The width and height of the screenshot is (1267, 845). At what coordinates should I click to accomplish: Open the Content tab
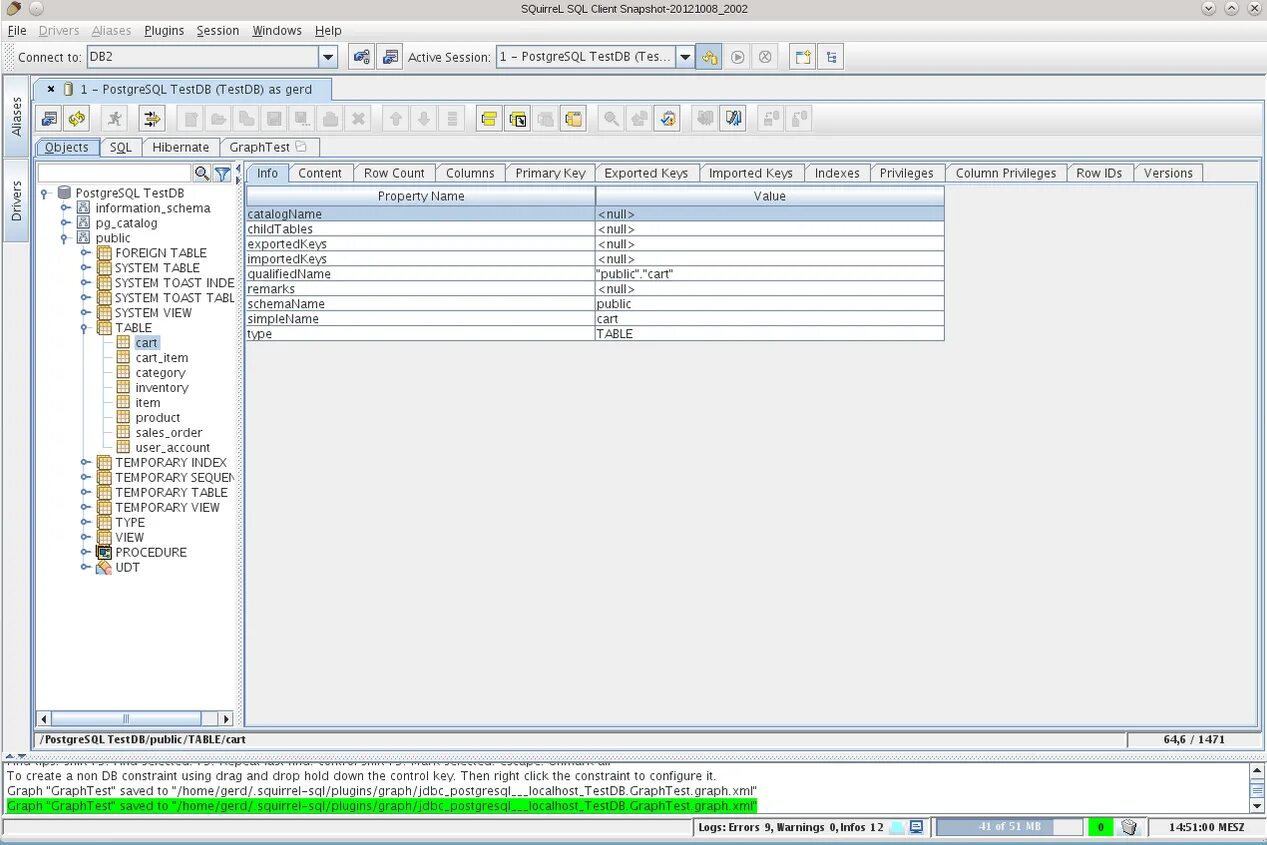320,173
